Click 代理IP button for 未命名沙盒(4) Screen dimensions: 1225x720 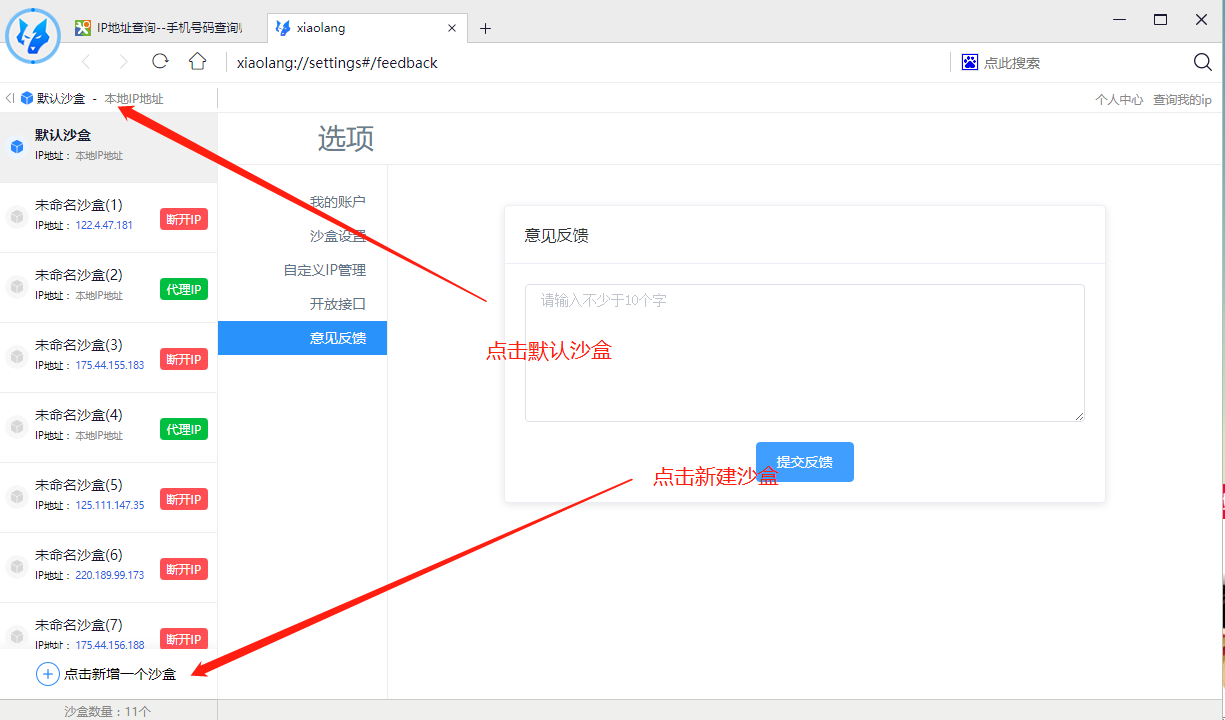(x=184, y=429)
